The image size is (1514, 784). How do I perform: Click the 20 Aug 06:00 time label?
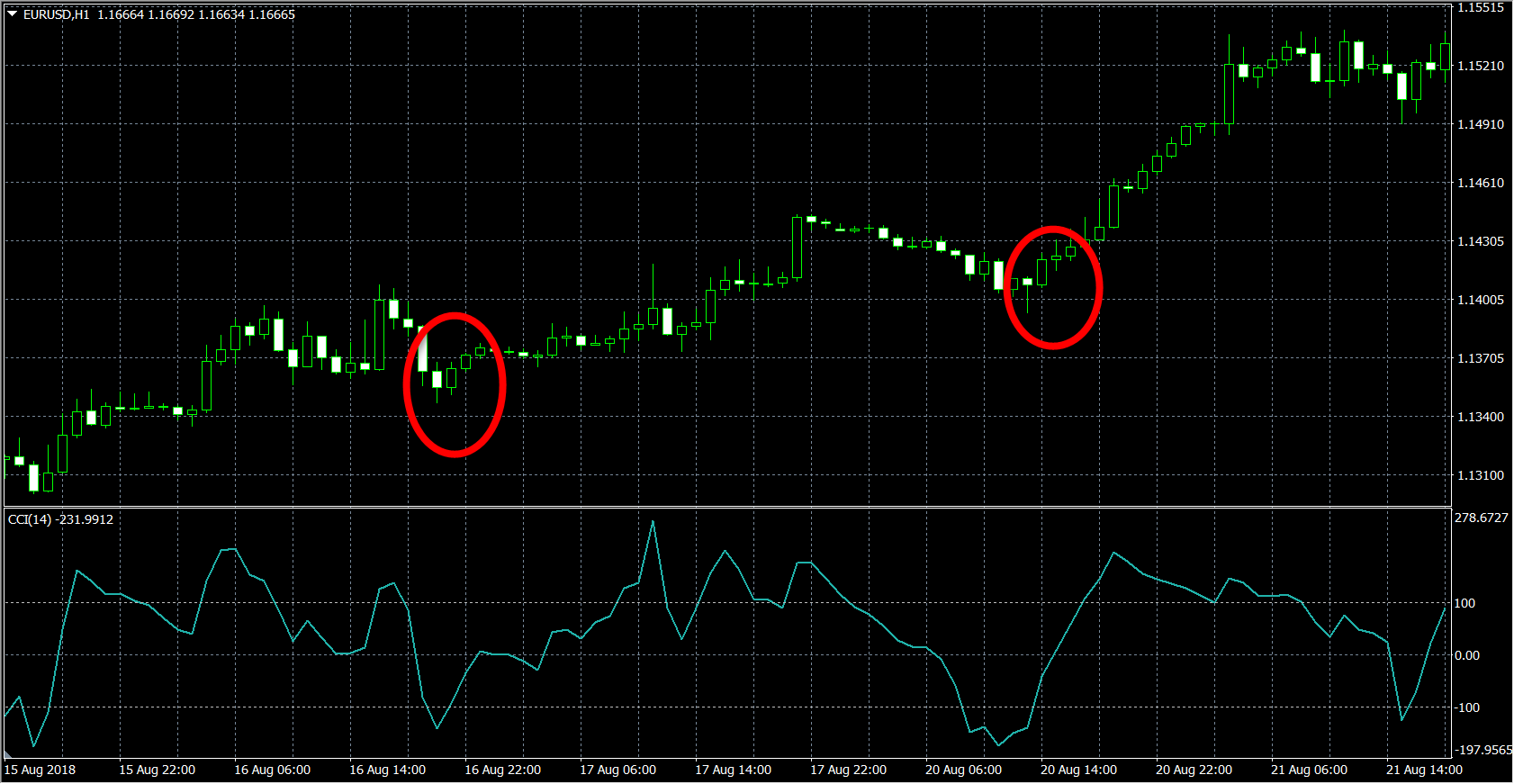[x=963, y=770]
